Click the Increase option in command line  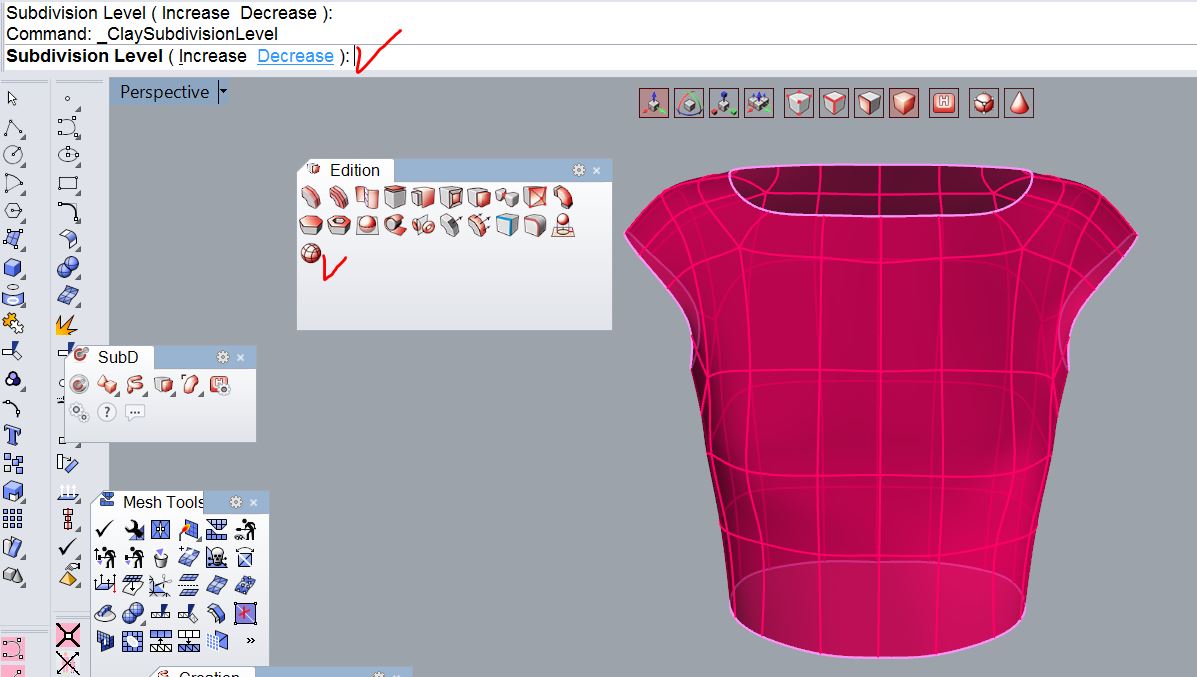(x=212, y=56)
